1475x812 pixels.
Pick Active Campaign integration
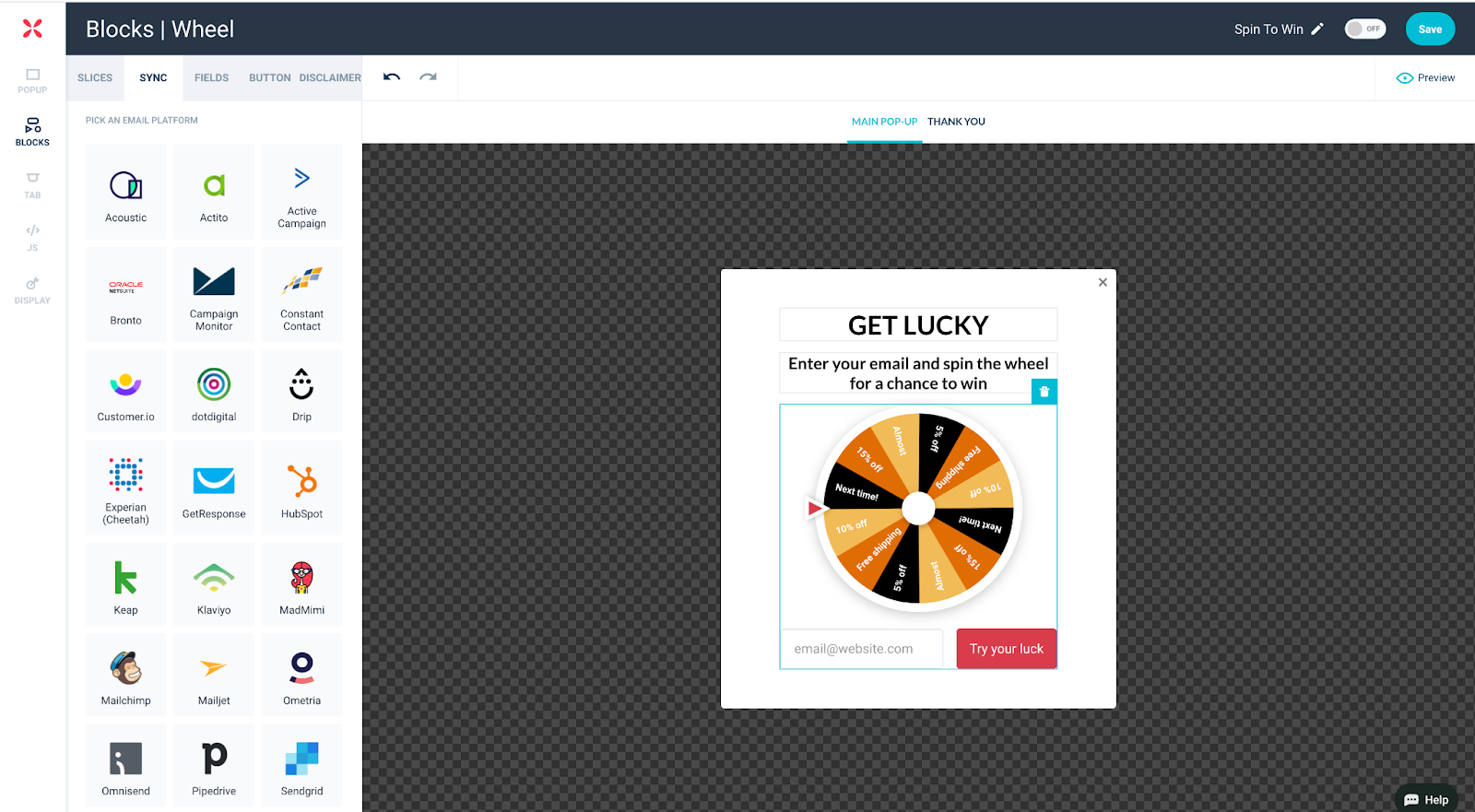click(x=301, y=192)
